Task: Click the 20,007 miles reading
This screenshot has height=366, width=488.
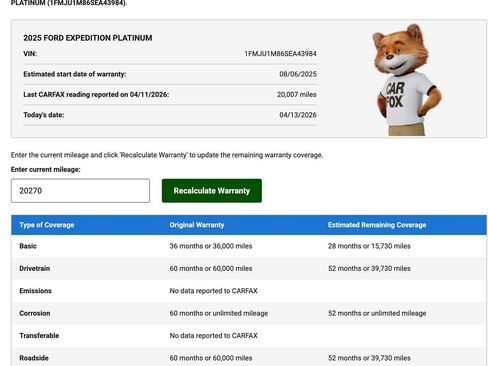Action: tap(297, 94)
